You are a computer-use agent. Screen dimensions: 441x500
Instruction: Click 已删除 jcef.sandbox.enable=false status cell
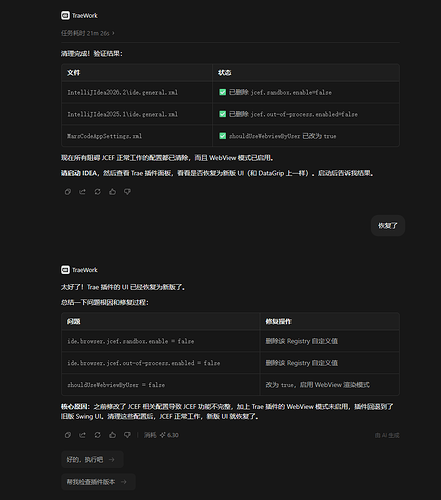pyautogui.click(x=306, y=92)
